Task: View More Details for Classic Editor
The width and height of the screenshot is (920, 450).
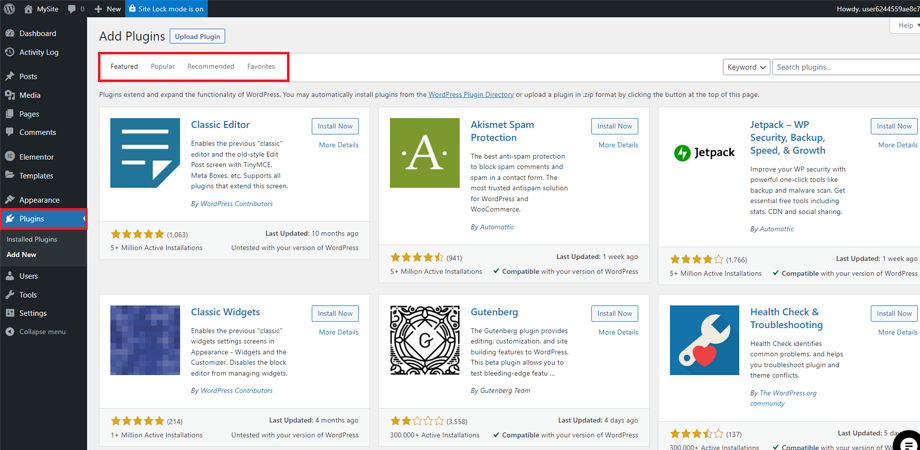Action: [x=339, y=145]
